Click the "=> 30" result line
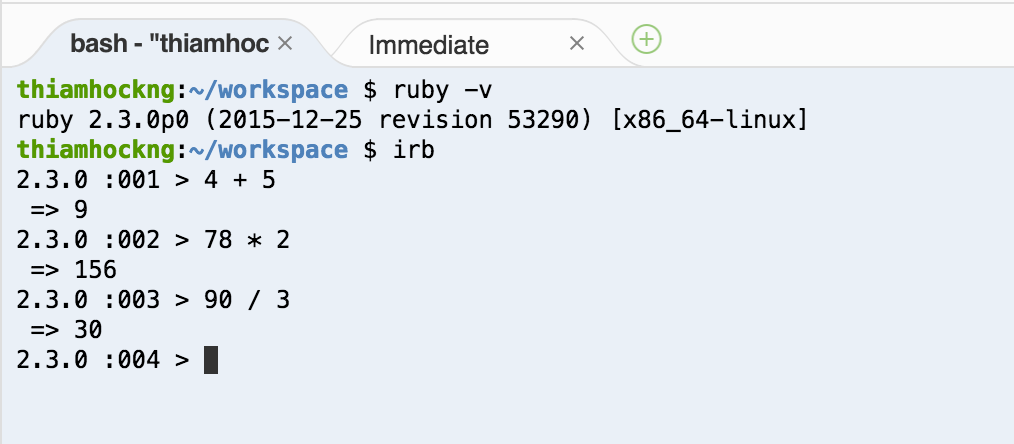 point(67,329)
